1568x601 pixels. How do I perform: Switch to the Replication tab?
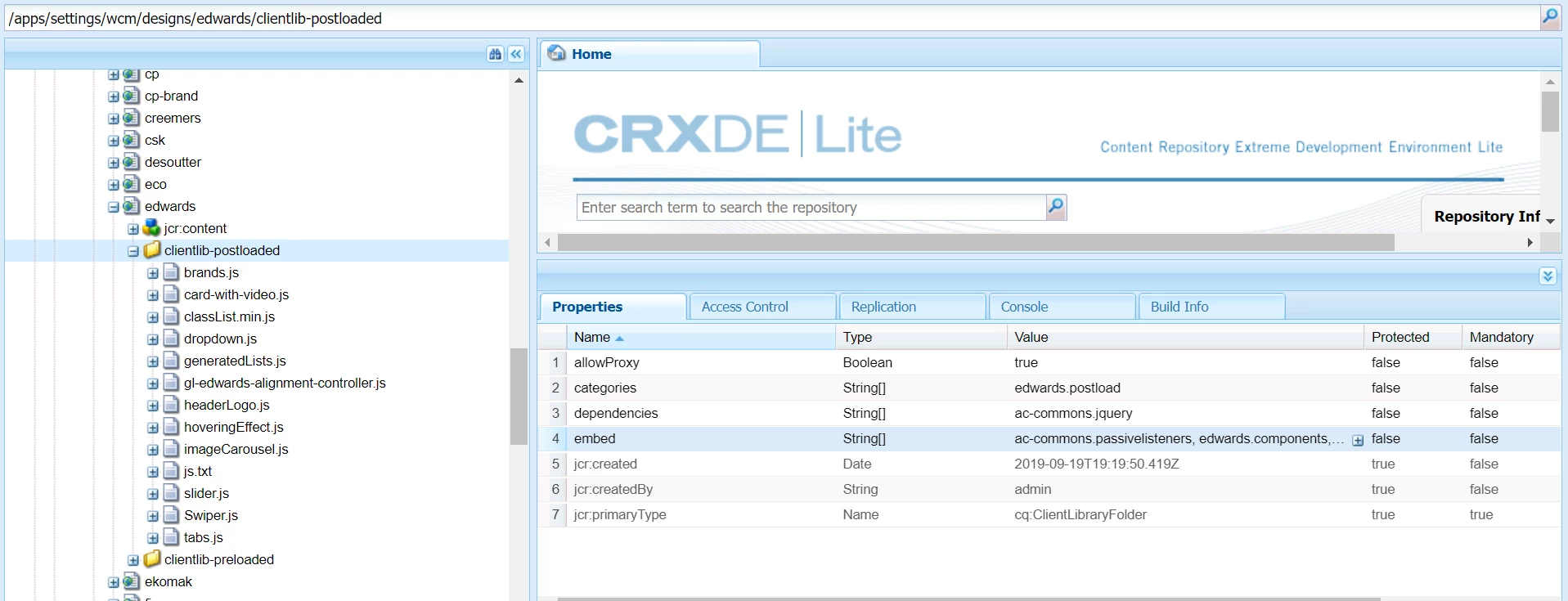912,307
